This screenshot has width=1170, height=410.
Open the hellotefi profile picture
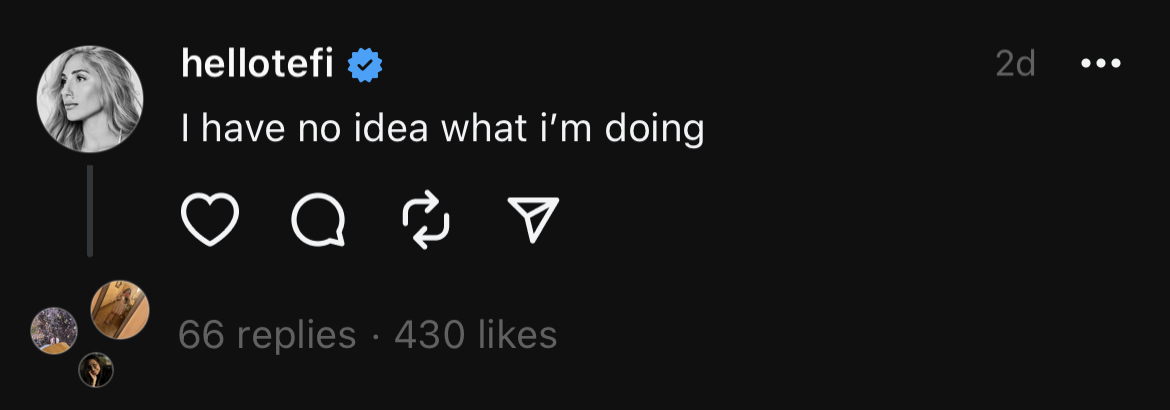coord(90,99)
